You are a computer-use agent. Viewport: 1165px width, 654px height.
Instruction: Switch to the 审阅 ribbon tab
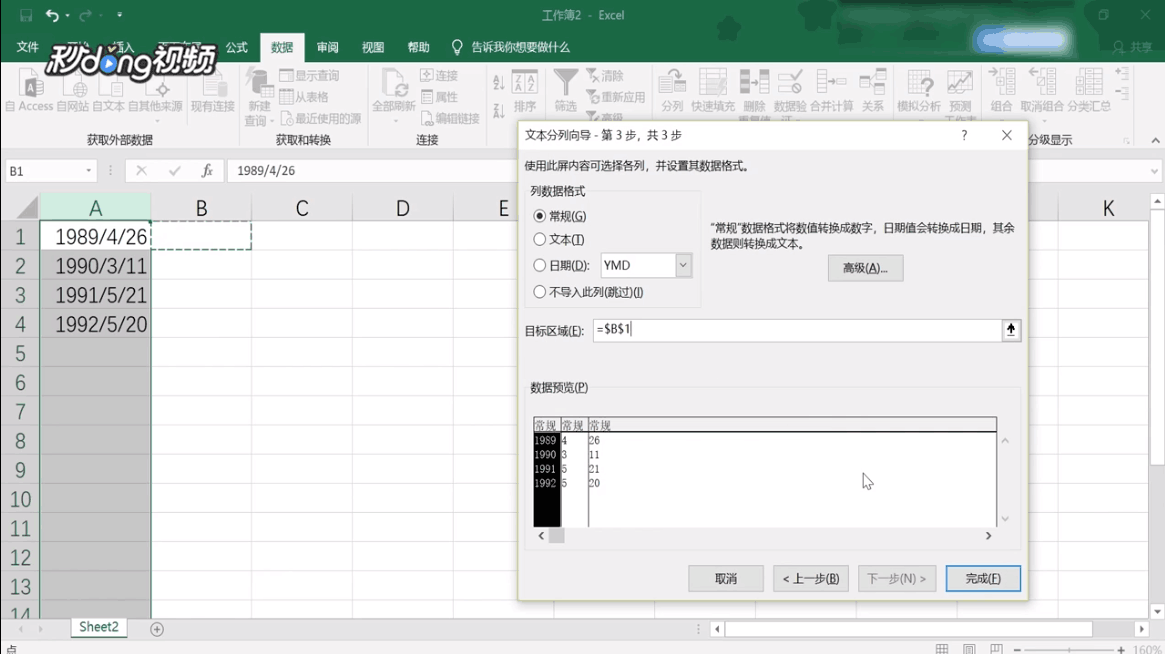(x=327, y=47)
